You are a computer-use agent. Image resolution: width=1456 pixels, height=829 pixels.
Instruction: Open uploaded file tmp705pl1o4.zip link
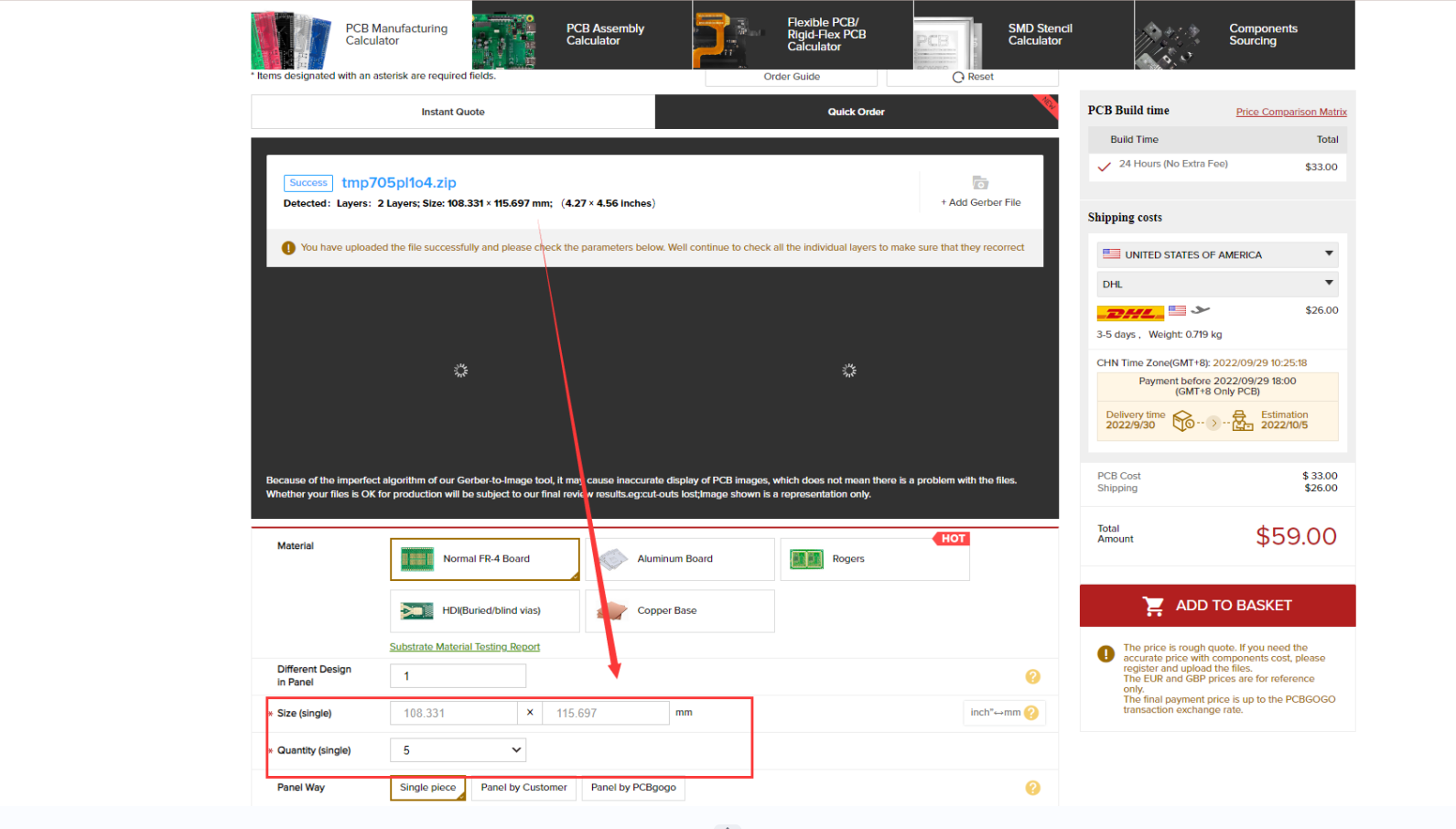coord(399,183)
